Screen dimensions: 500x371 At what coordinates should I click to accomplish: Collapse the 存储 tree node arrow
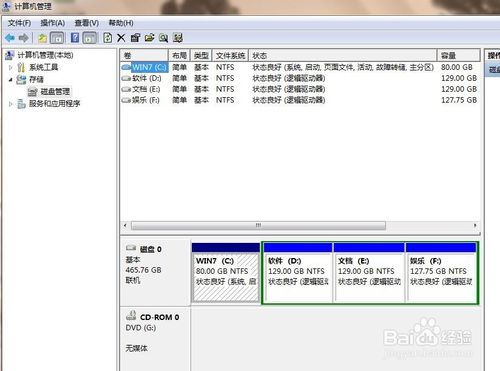click(x=11, y=80)
